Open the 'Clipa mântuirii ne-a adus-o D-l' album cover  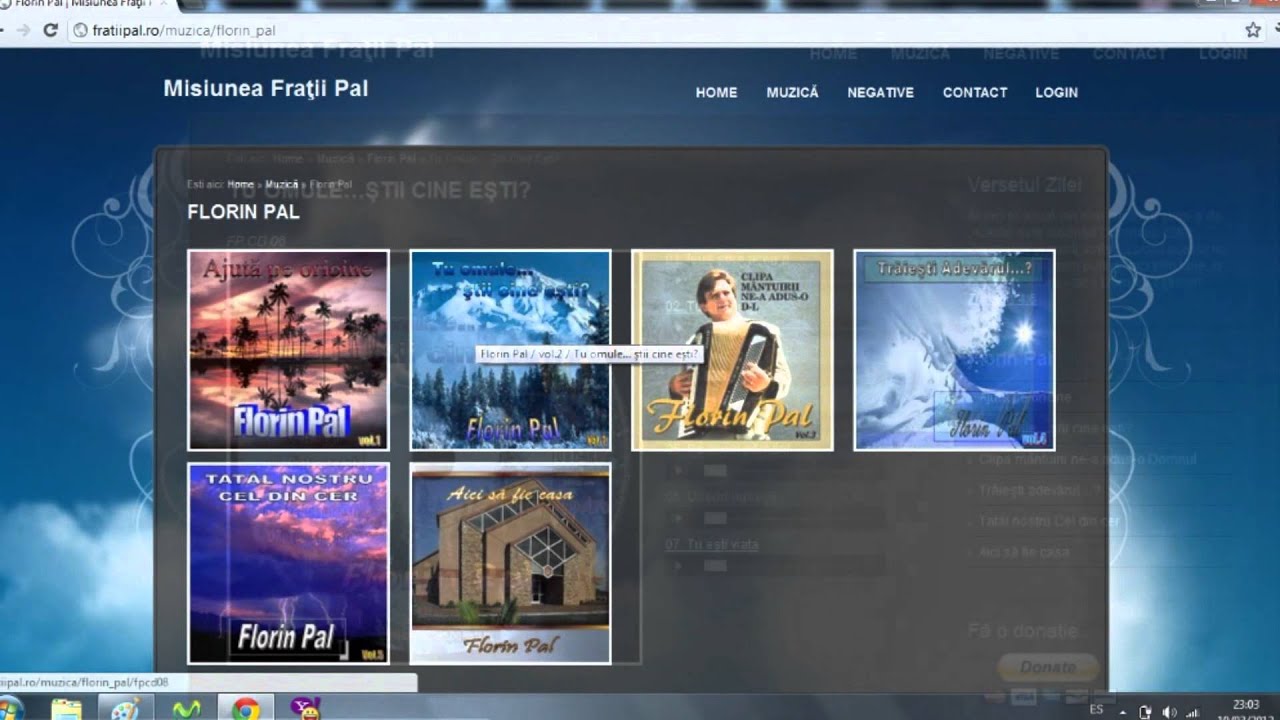pos(732,350)
